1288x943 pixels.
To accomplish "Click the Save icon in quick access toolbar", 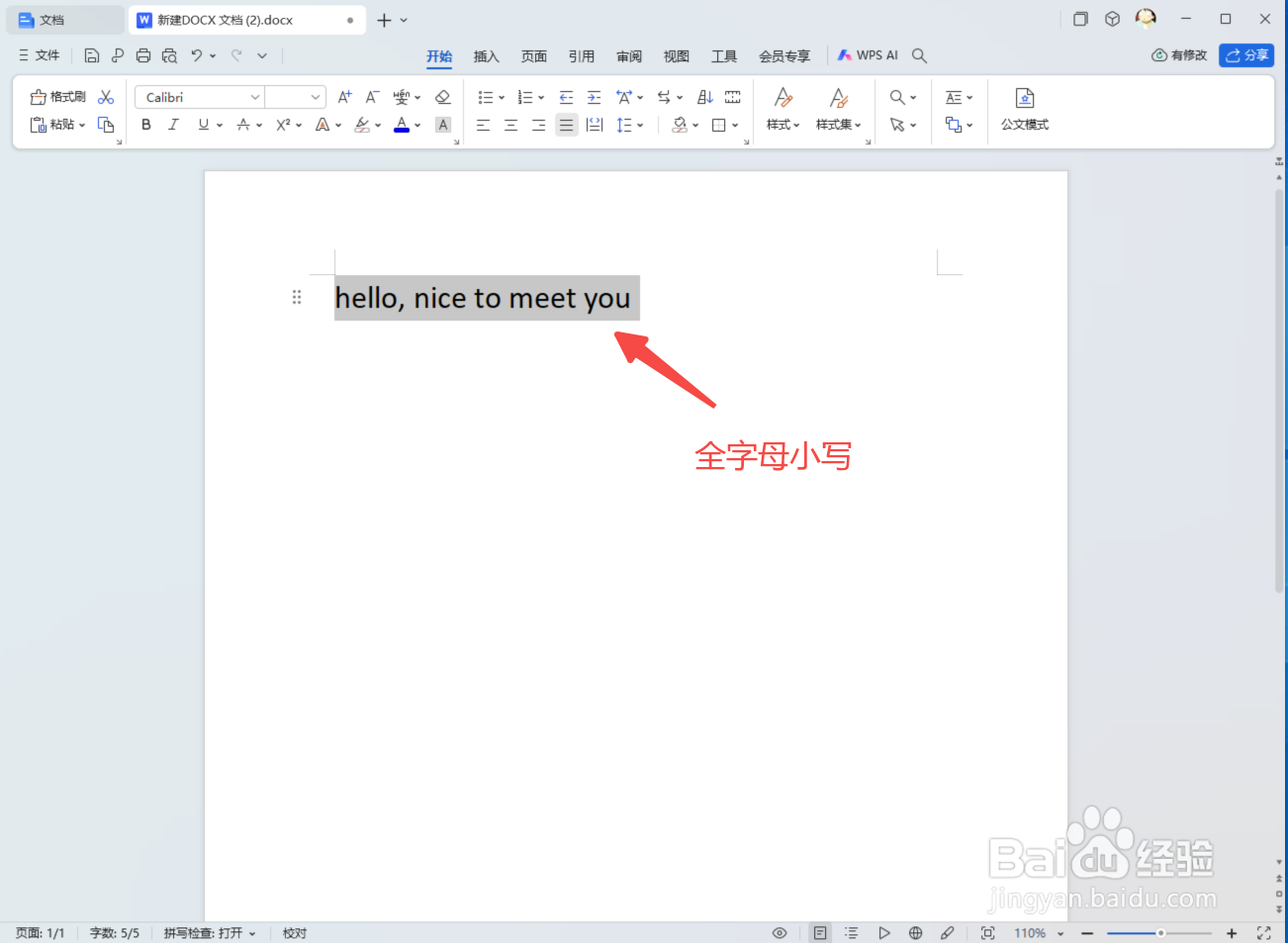I will click(x=92, y=55).
